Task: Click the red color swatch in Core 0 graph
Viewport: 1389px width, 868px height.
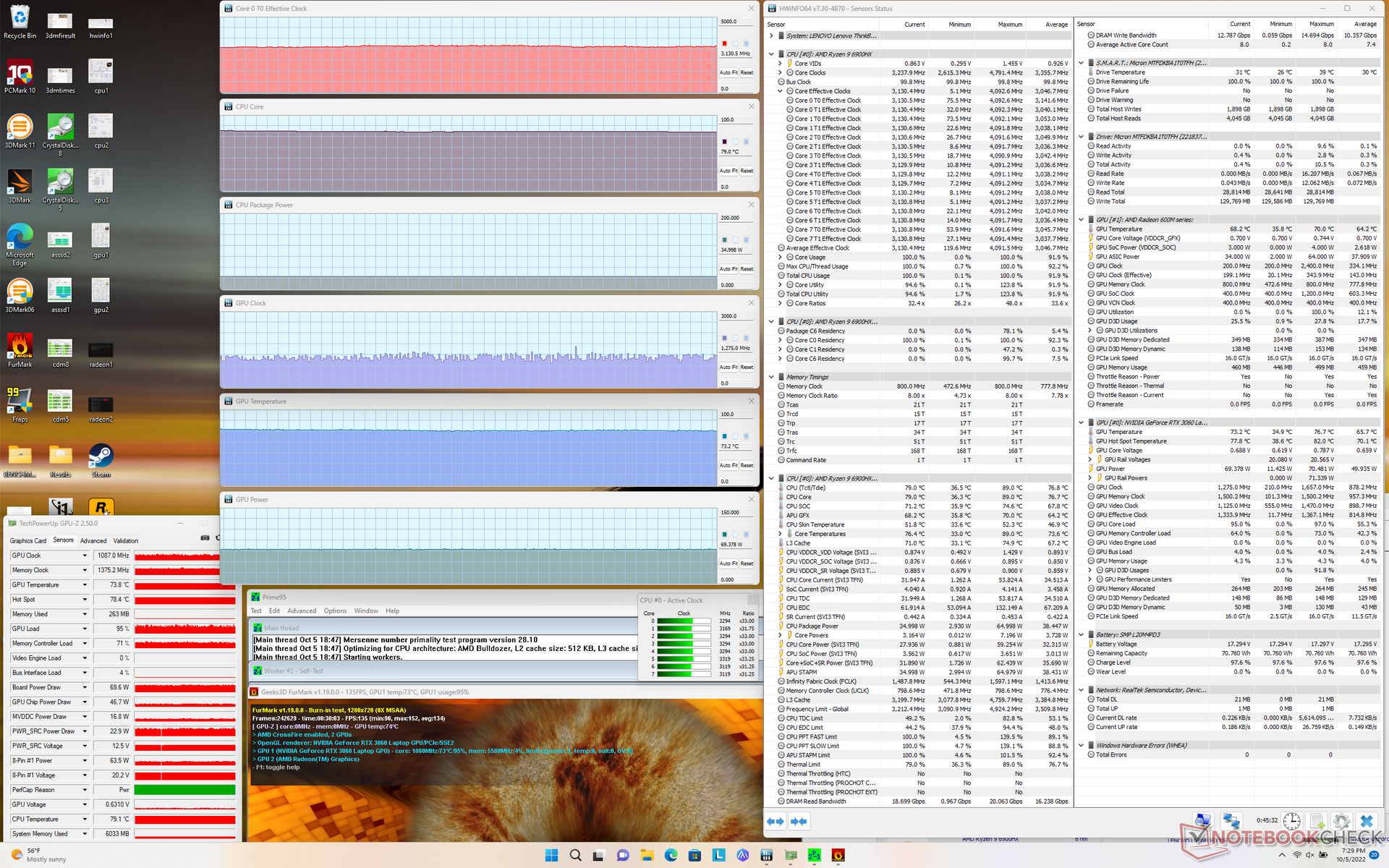Action: click(x=724, y=43)
